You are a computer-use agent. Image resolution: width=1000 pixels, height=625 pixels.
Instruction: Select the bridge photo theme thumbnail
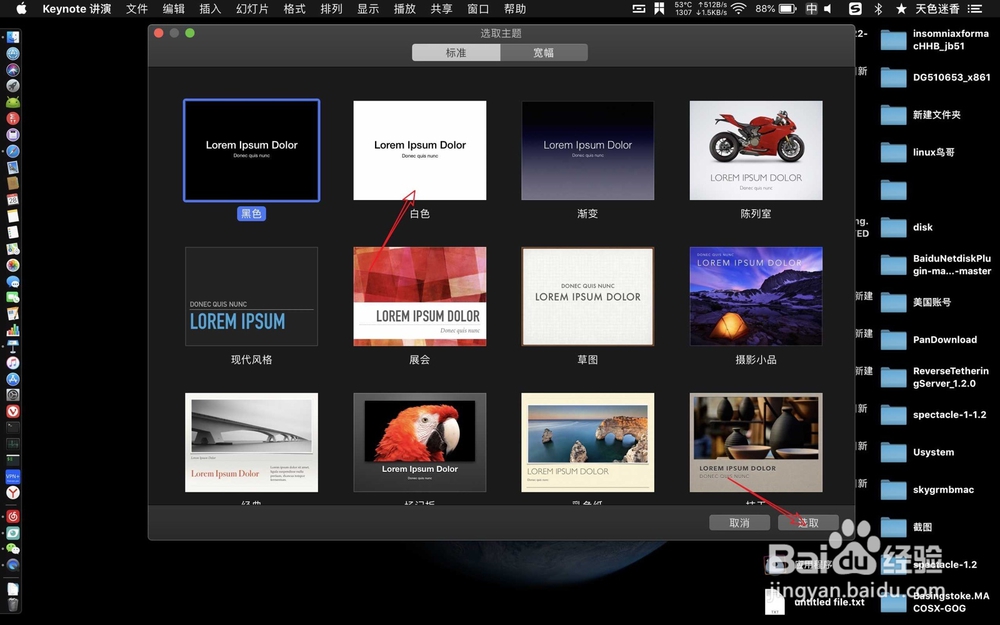(x=251, y=443)
